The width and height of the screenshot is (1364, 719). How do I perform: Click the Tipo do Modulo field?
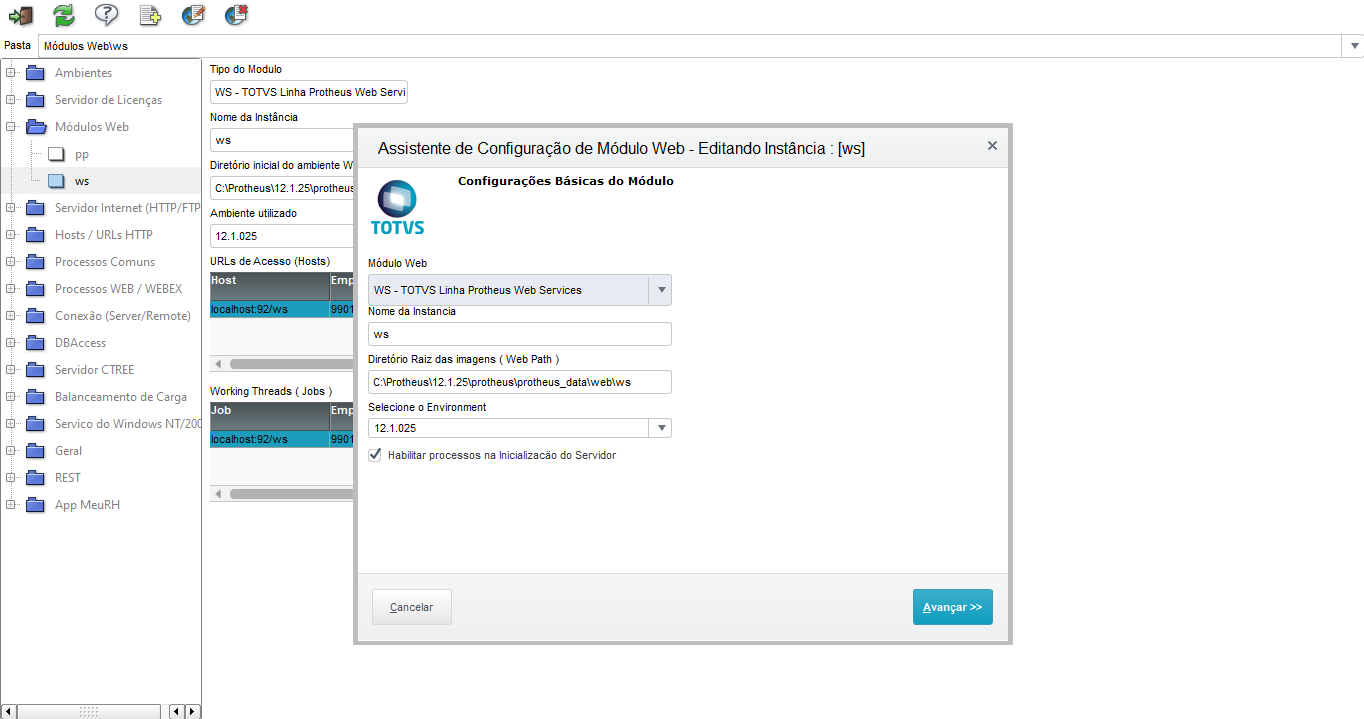tap(309, 92)
